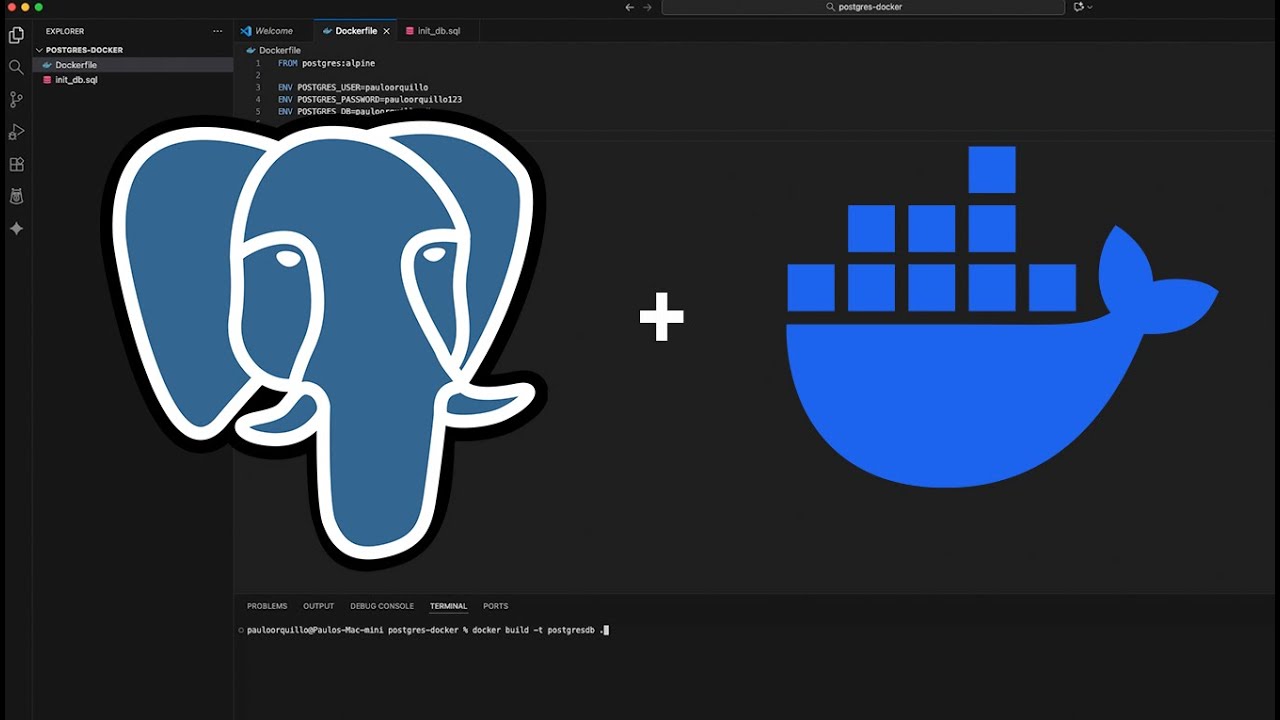
Task: Close the Dockerfile editor tab
Action: tap(387, 31)
